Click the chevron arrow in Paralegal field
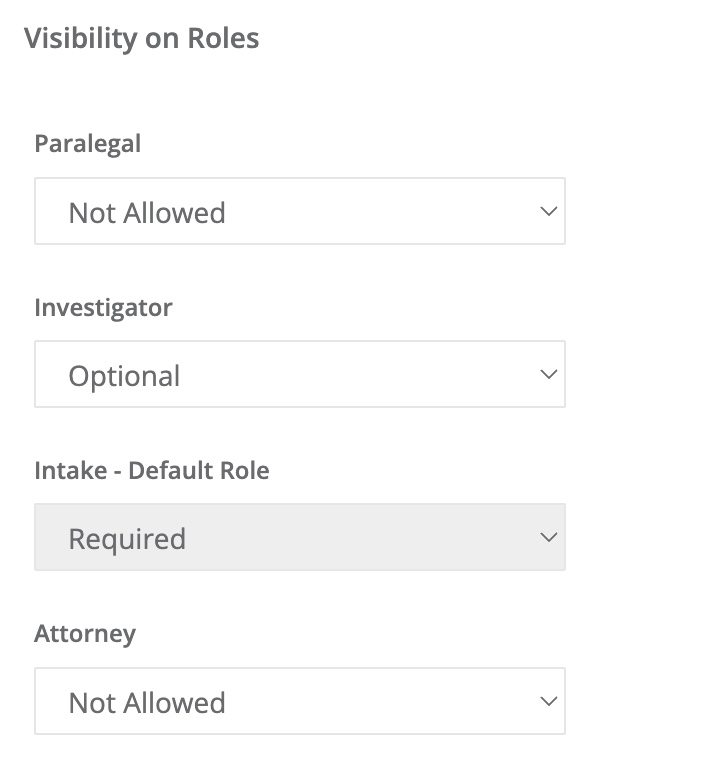706x766 pixels. pyautogui.click(x=549, y=212)
